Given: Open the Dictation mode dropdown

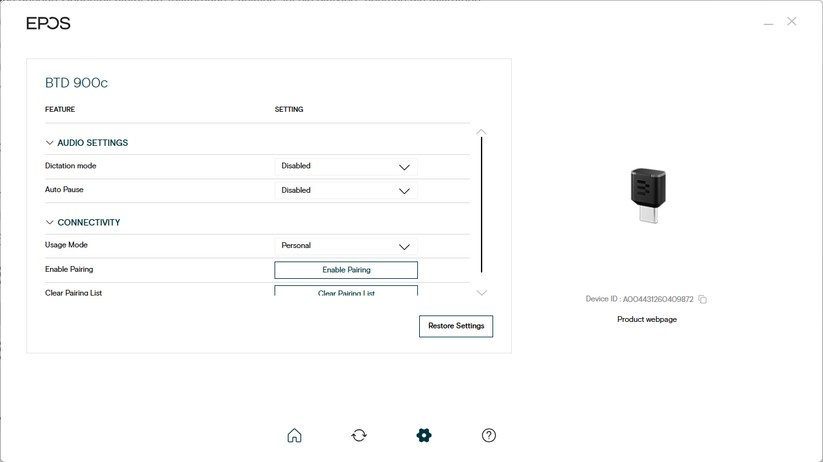Looking at the screenshot, I should point(346,166).
